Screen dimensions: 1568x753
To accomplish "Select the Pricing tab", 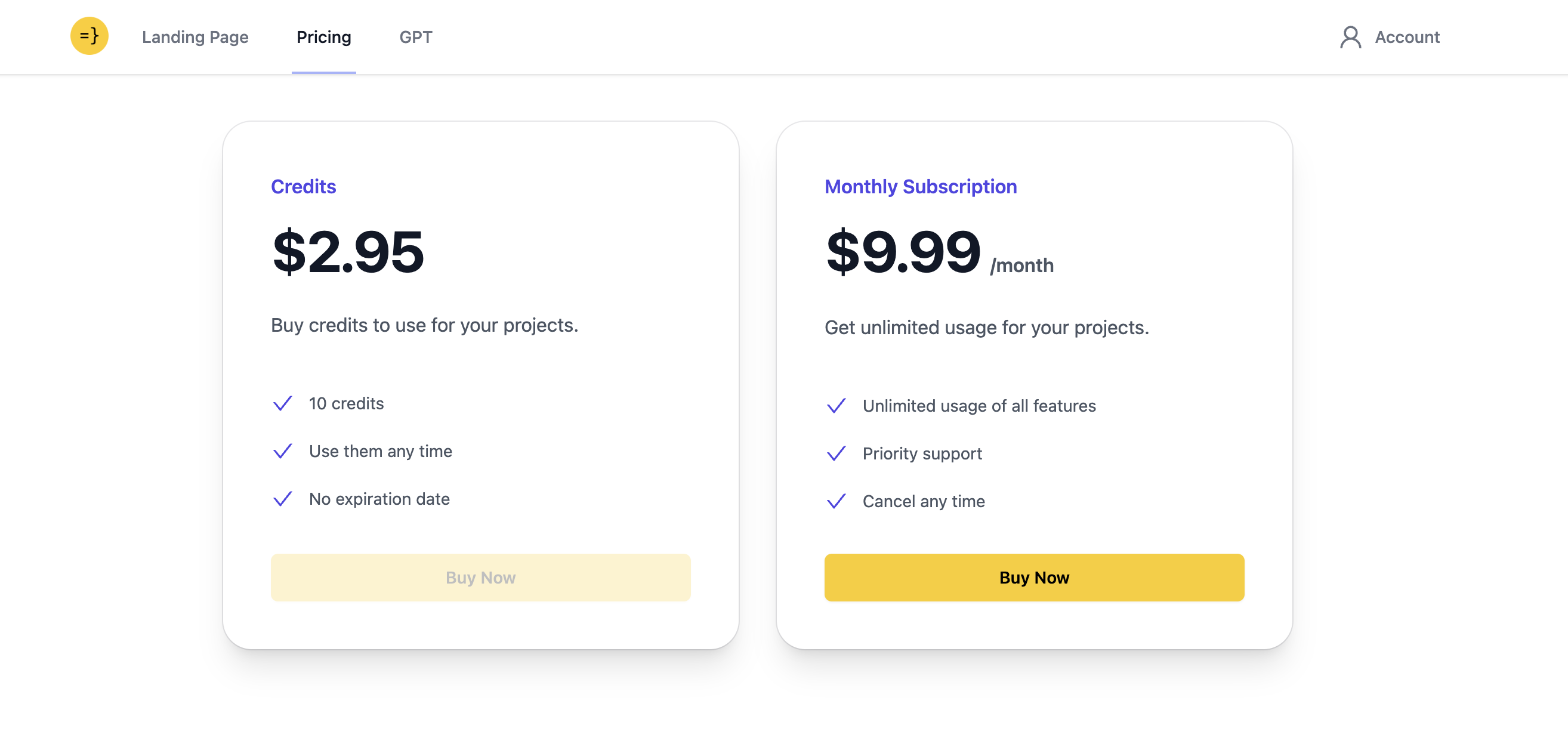I will coord(323,37).
